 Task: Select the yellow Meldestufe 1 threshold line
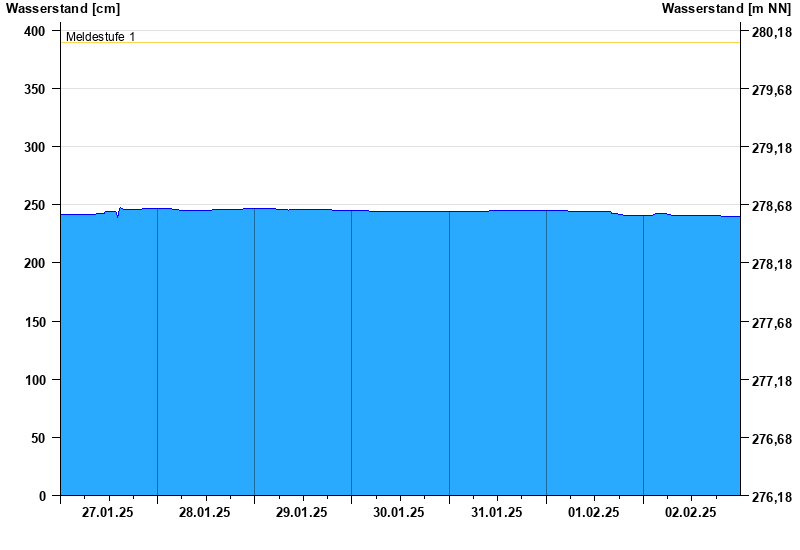click(400, 43)
